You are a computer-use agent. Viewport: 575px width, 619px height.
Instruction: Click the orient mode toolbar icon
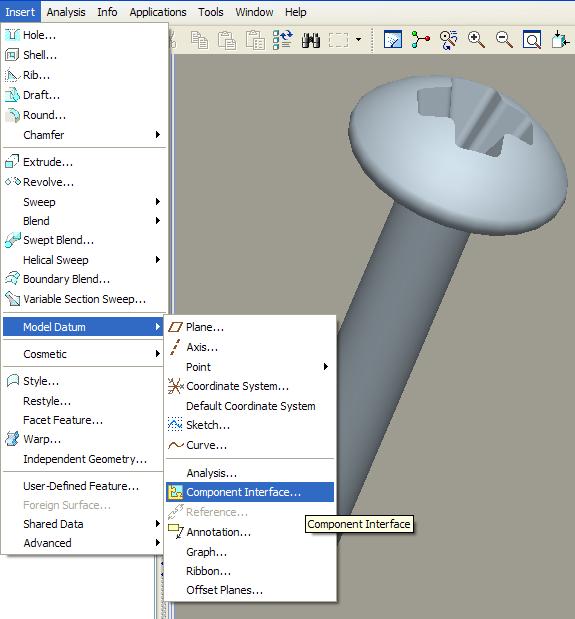point(448,40)
